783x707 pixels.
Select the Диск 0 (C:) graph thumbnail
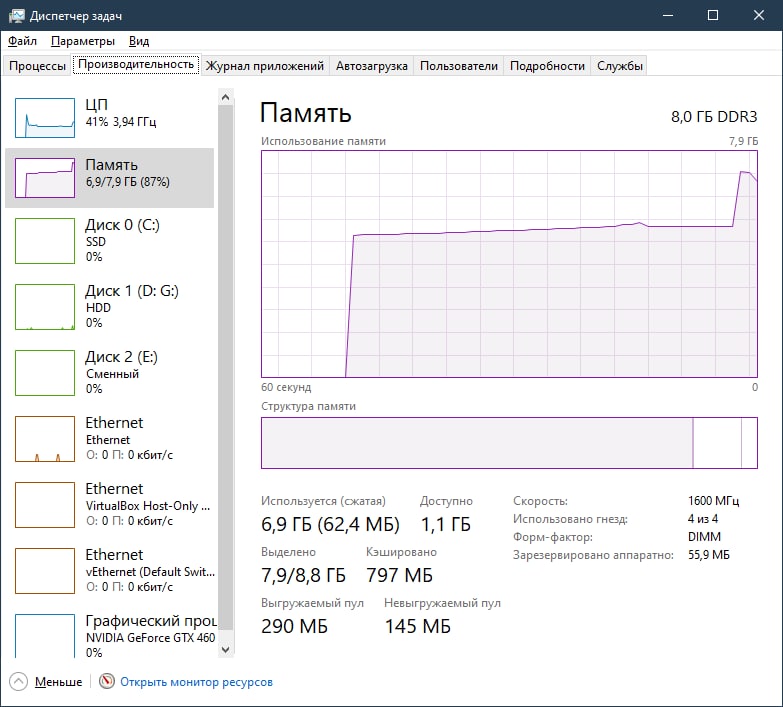[x=45, y=241]
